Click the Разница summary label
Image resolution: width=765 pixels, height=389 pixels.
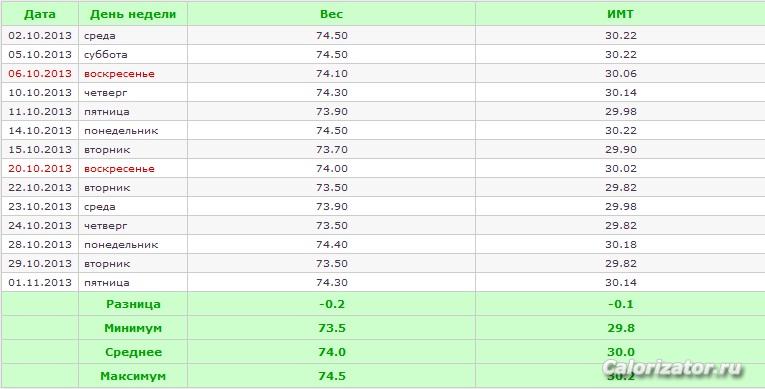133,304
